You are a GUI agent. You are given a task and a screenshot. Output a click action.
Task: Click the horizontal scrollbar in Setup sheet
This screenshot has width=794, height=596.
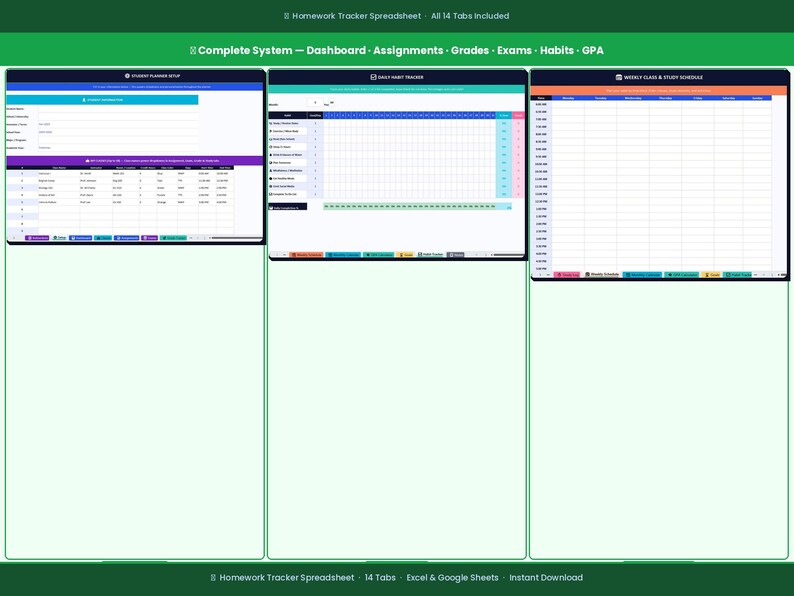pyautogui.click(x=236, y=237)
